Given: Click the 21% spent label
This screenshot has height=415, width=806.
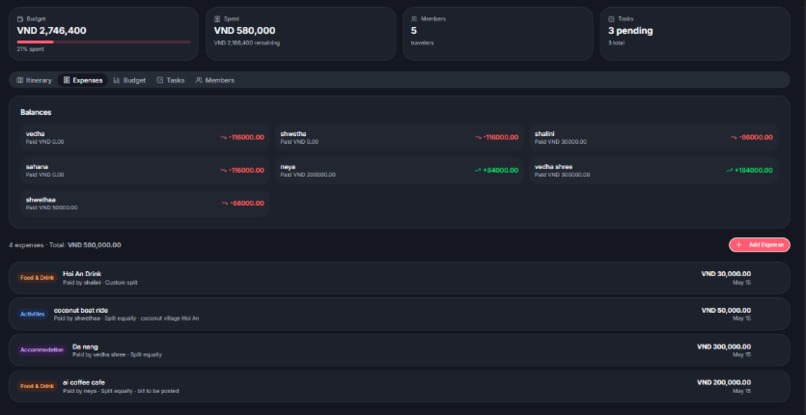Looking at the screenshot, I should [x=30, y=49].
